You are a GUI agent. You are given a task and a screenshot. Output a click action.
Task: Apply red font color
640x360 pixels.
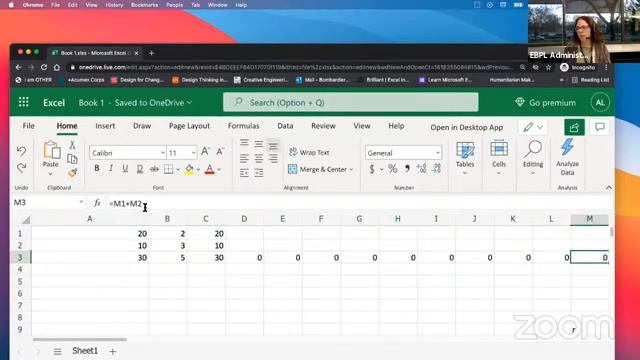click(209, 169)
